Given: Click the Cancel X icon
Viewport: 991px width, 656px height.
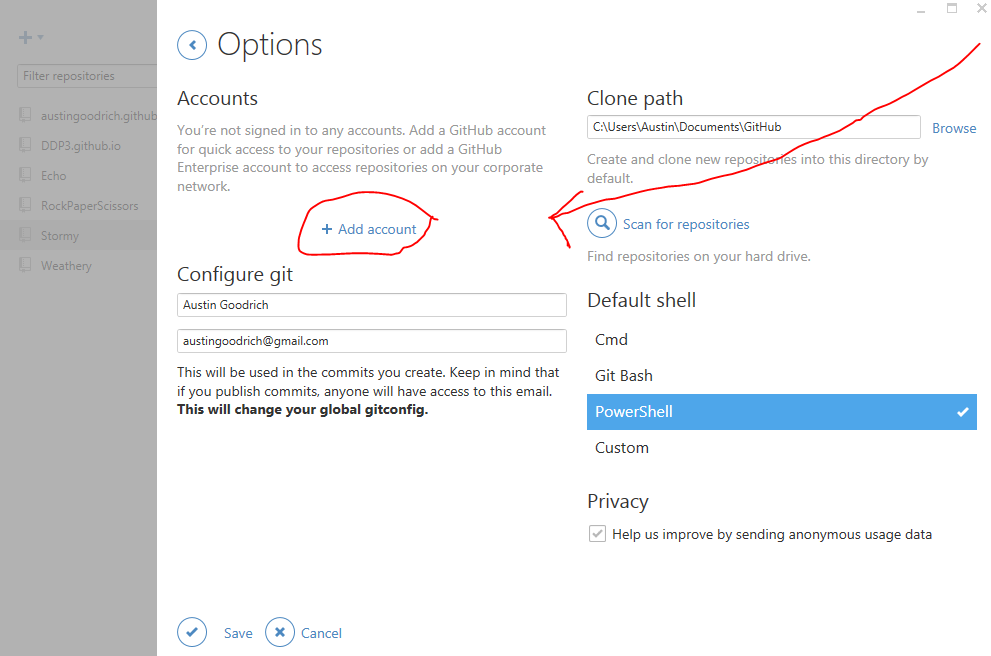Looking at the screenshot, I should point(280,632).
